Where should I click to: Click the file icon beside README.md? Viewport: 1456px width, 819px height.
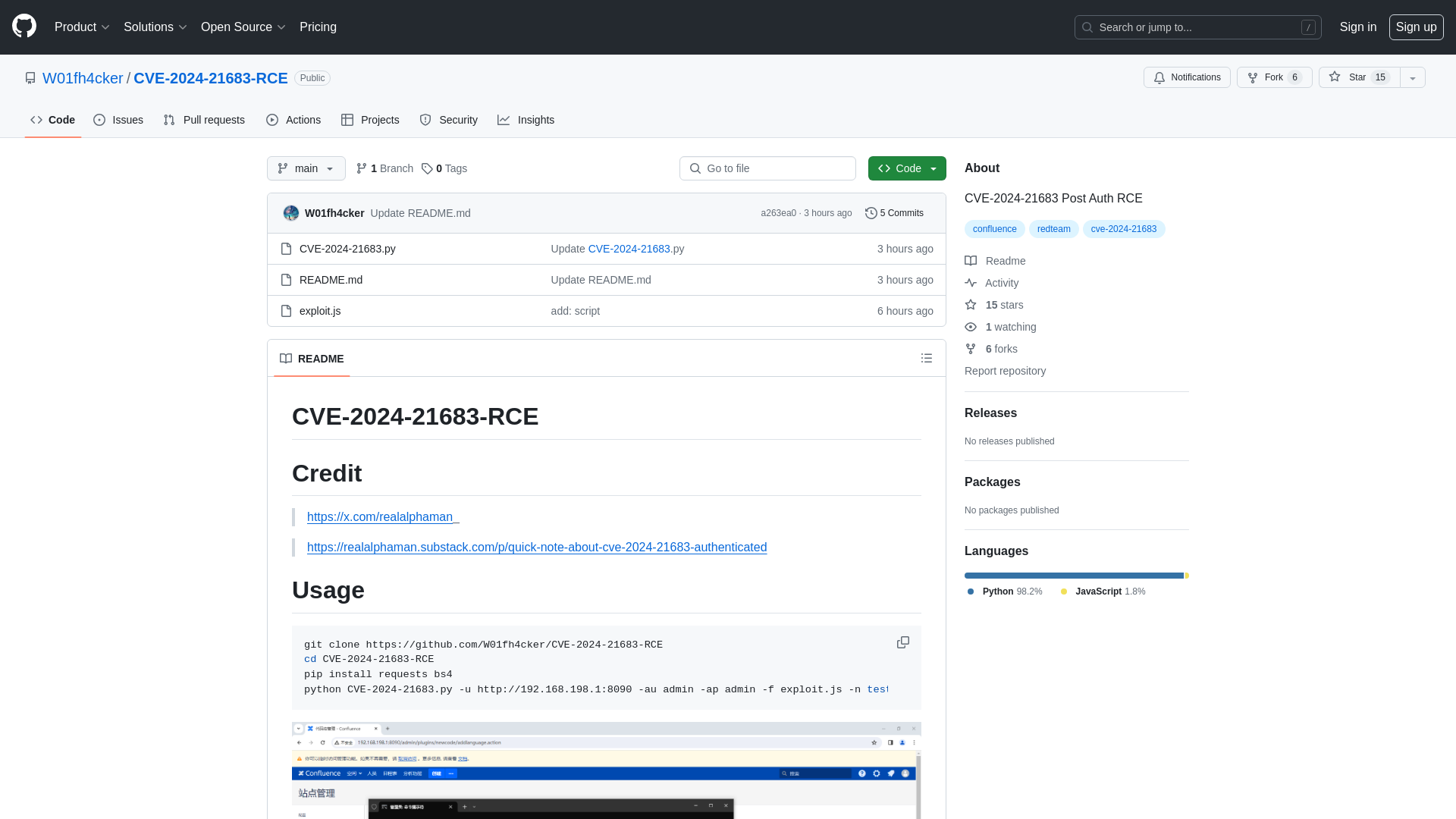286,280
